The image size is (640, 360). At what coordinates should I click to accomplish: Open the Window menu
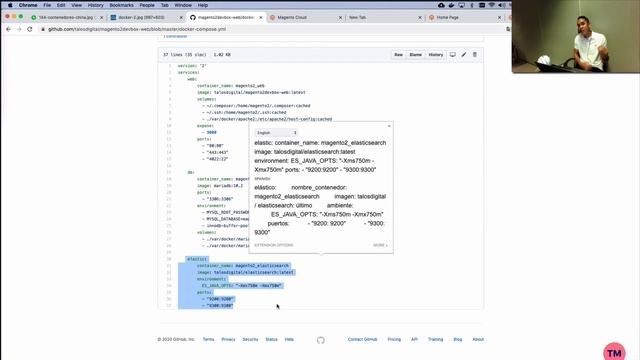(x=183, y=5)
